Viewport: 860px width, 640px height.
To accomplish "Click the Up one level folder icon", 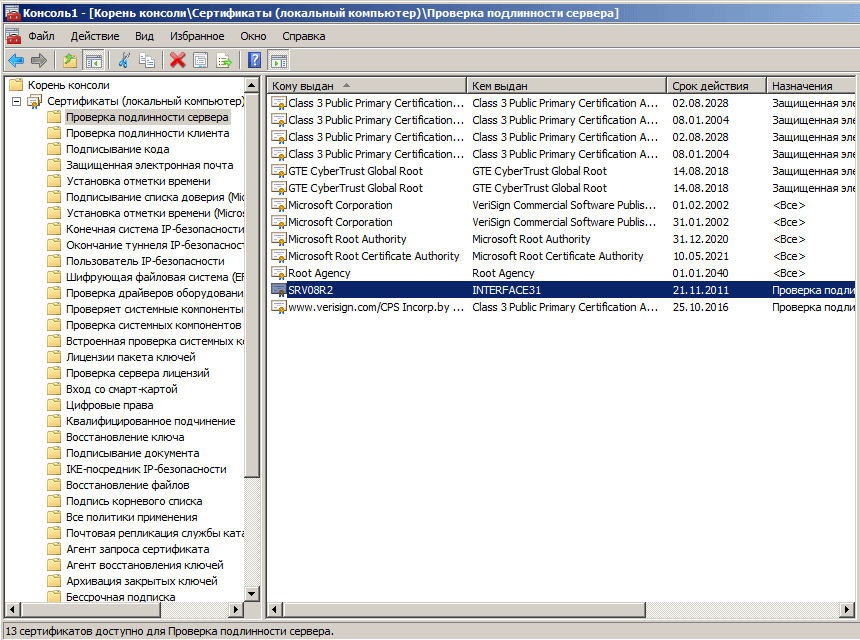I will (x=69, y=60).
